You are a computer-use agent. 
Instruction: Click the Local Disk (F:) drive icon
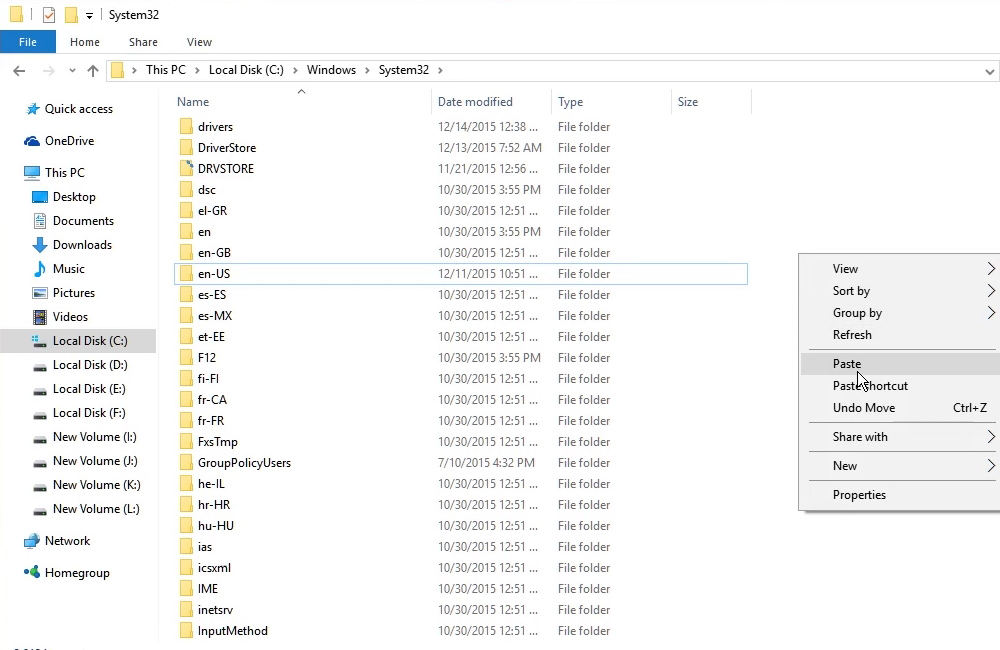coord(40,415)
